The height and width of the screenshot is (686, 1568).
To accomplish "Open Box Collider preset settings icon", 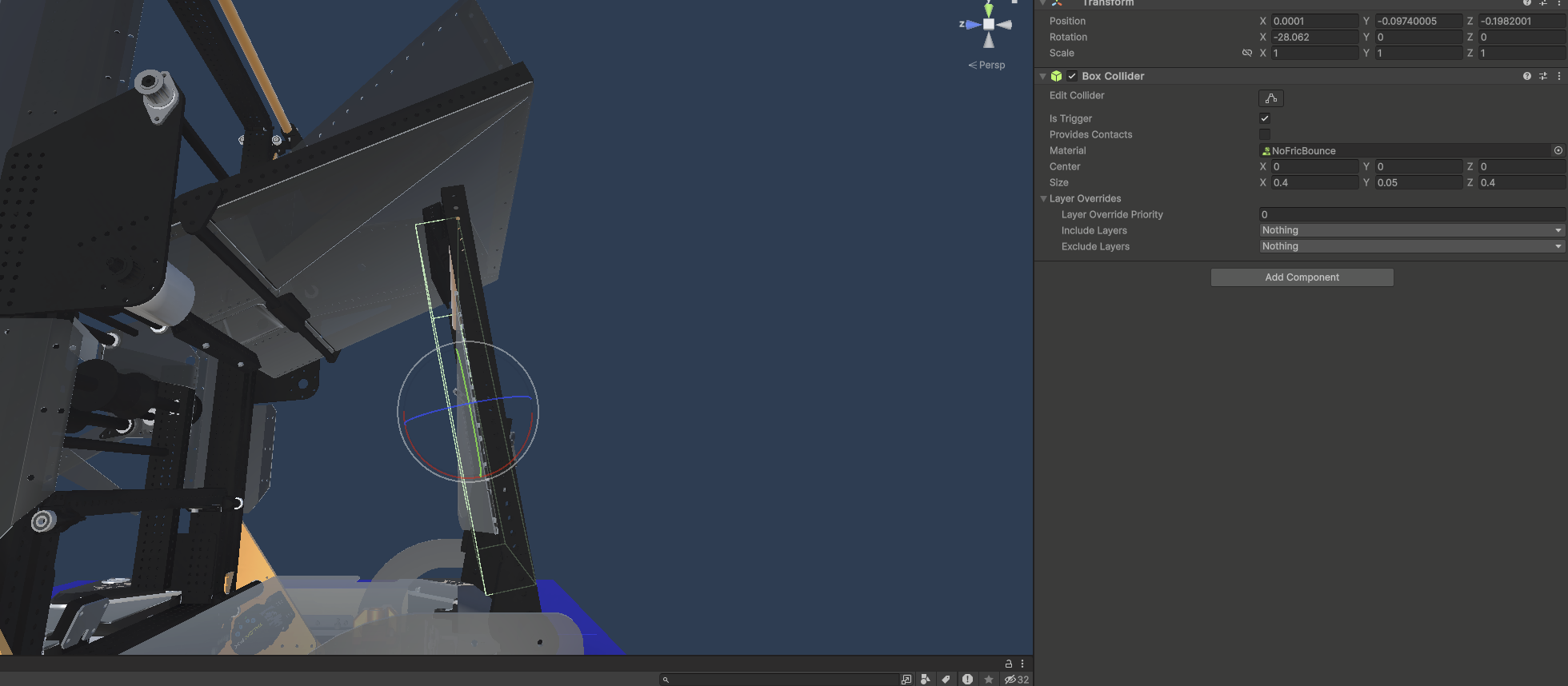I will pos(1542,76).
